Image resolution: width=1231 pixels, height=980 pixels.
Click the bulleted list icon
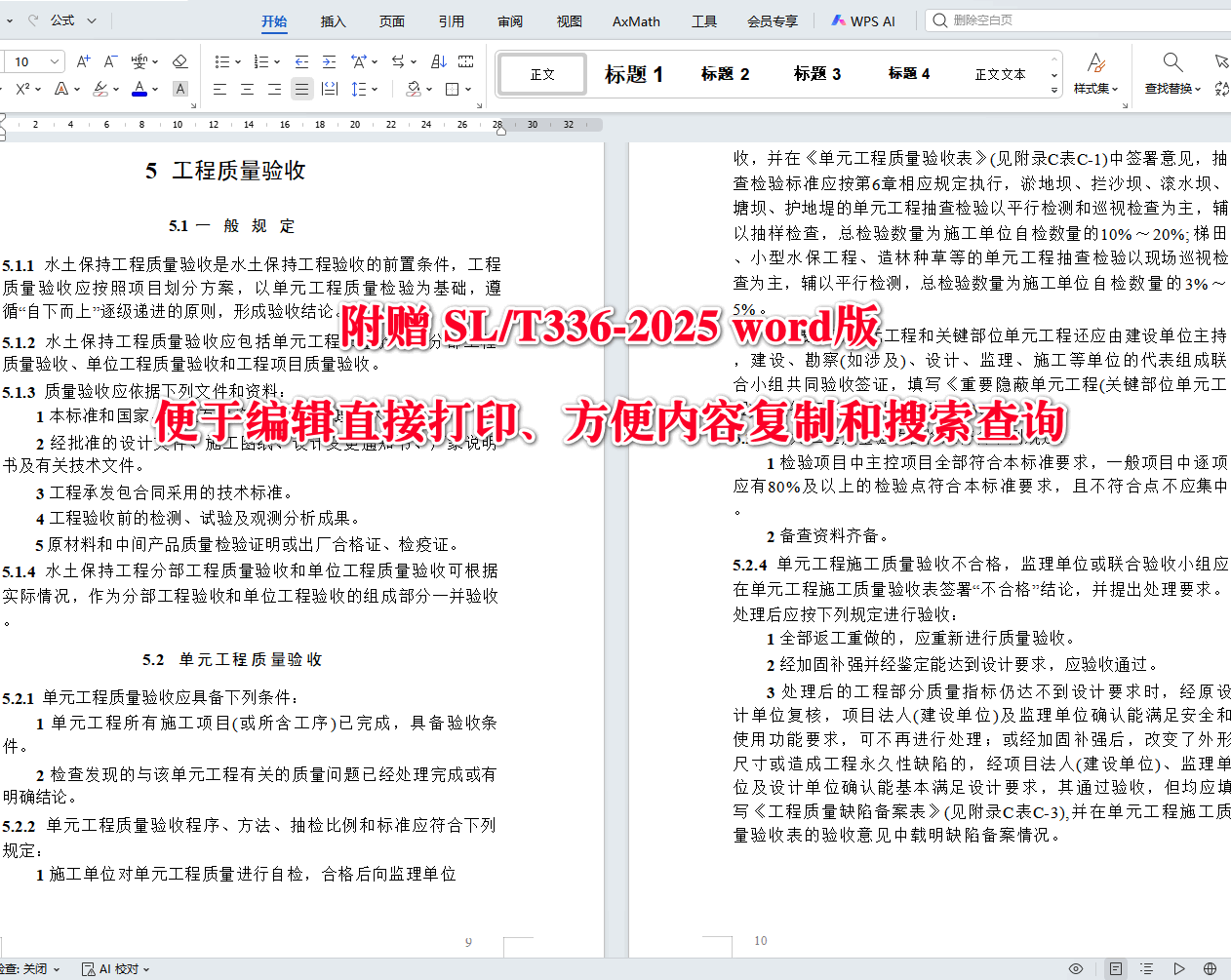223,61
